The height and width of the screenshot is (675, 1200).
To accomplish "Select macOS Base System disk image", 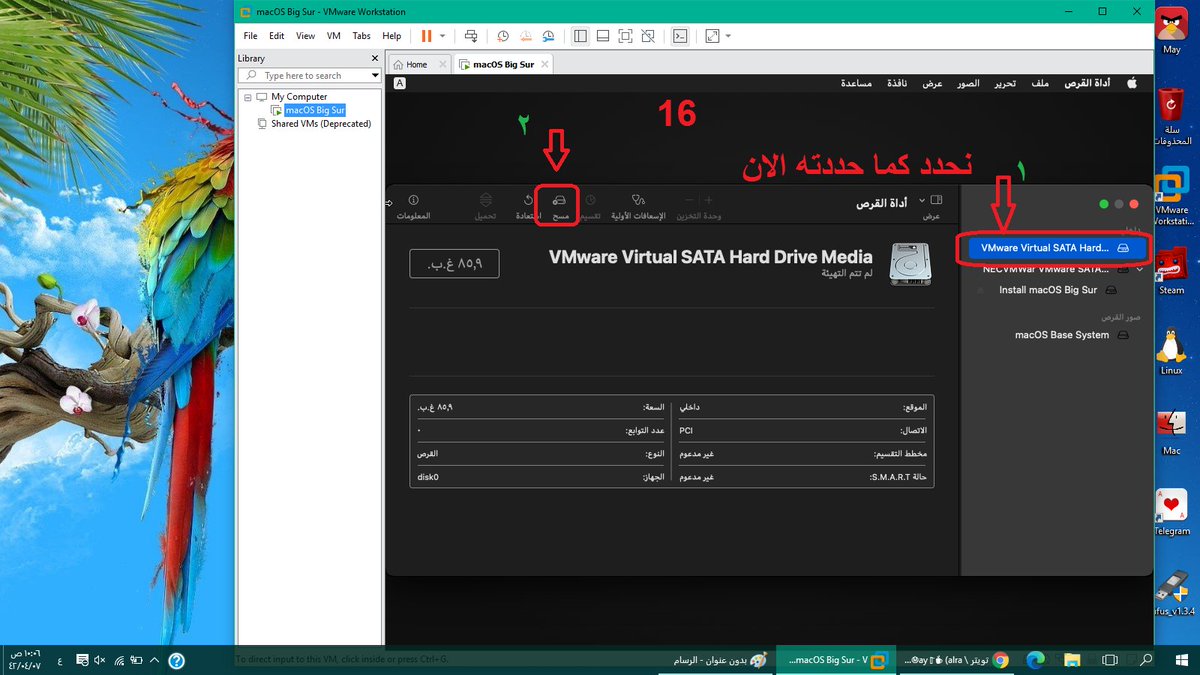I will point(1061,335).
